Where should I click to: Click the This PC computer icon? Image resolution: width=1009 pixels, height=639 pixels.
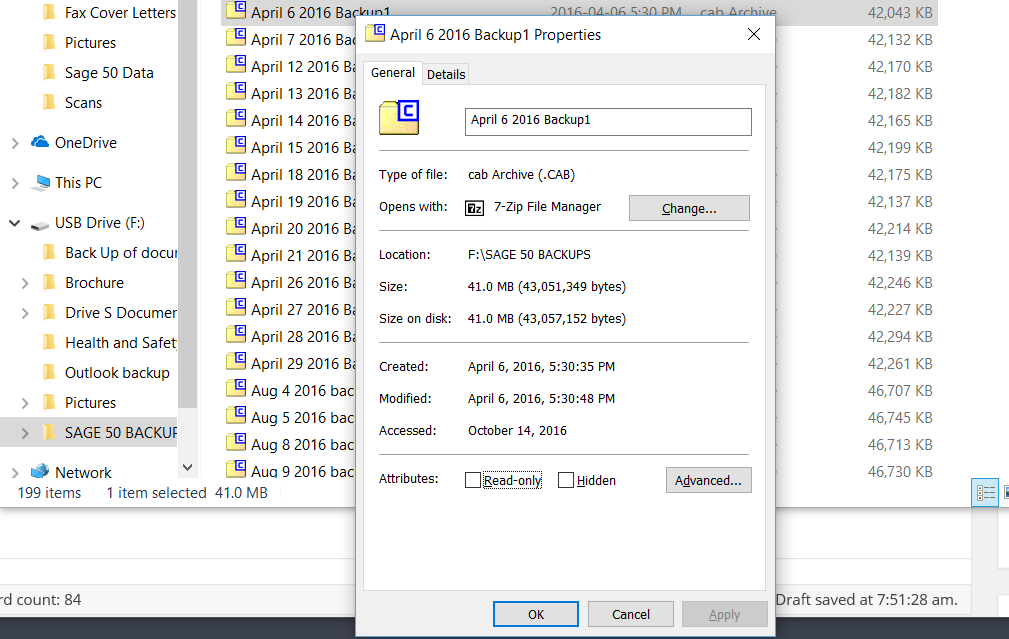[x=41, y=183]
